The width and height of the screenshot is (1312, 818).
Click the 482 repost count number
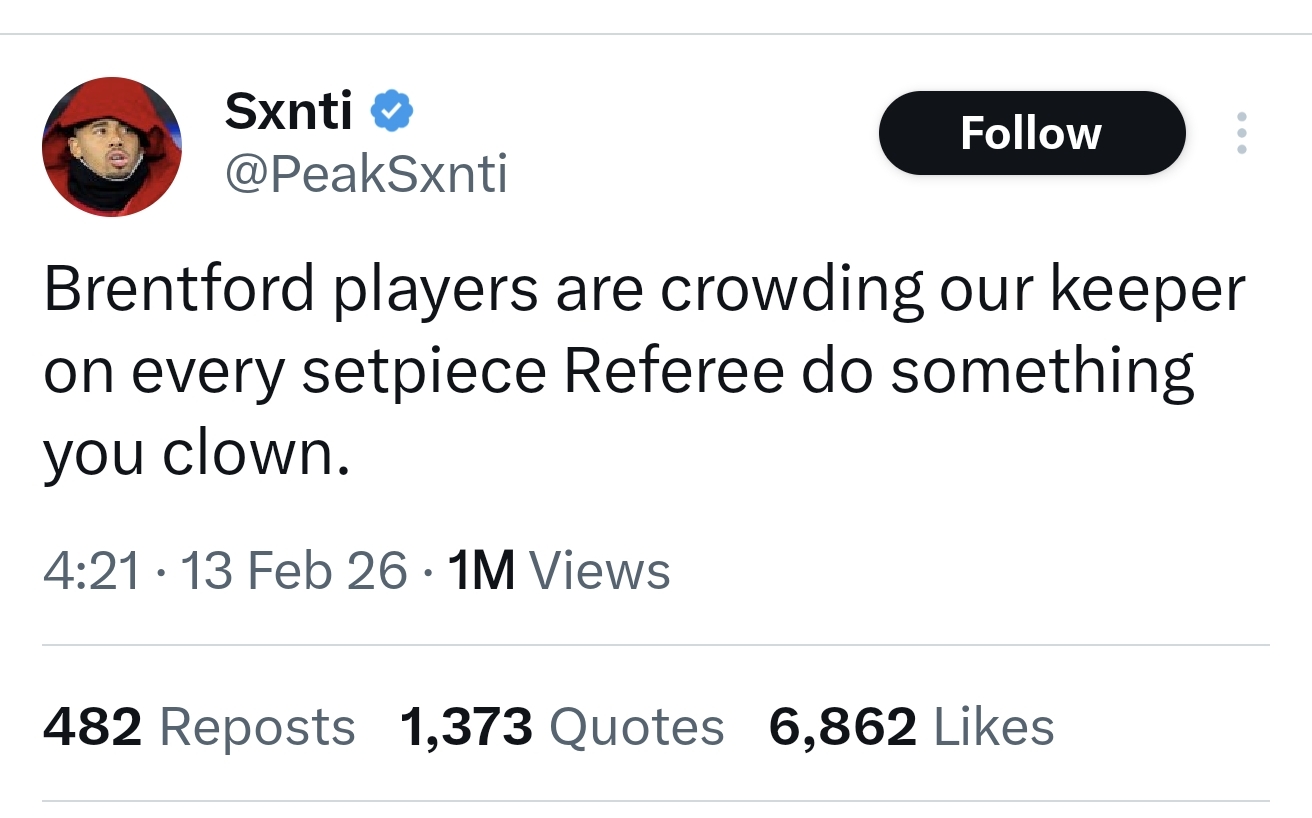[x=92, y=727]
